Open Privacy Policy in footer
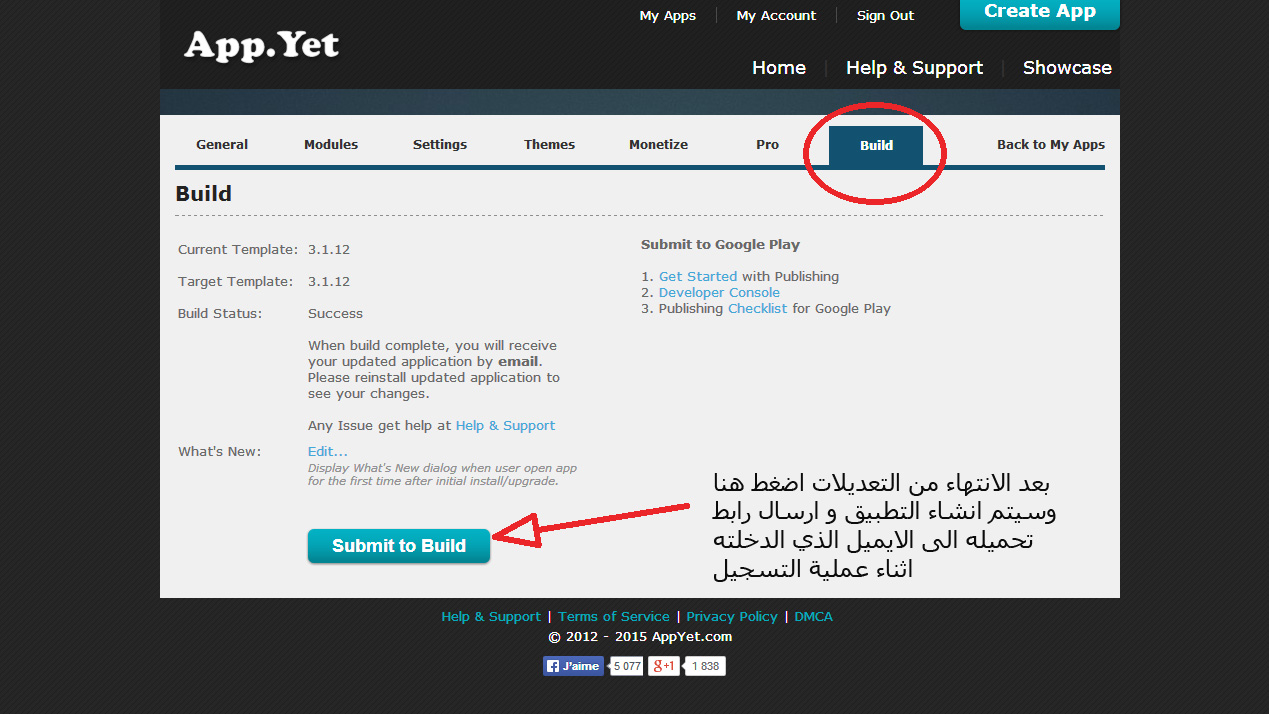The width and height of the screenshot is (1269, 714). tap(732, 617)
